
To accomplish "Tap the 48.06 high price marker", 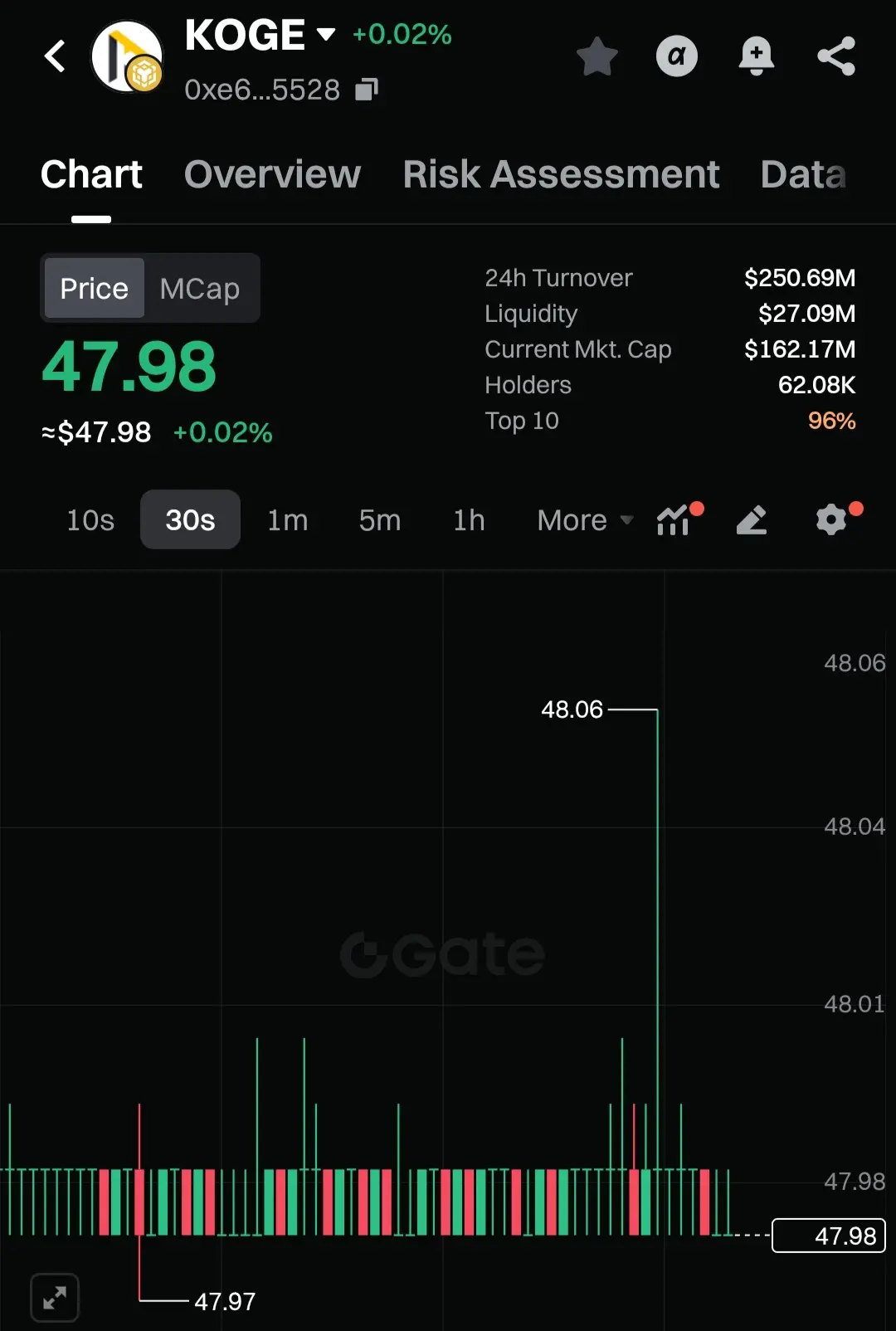I will click(572, 709).
